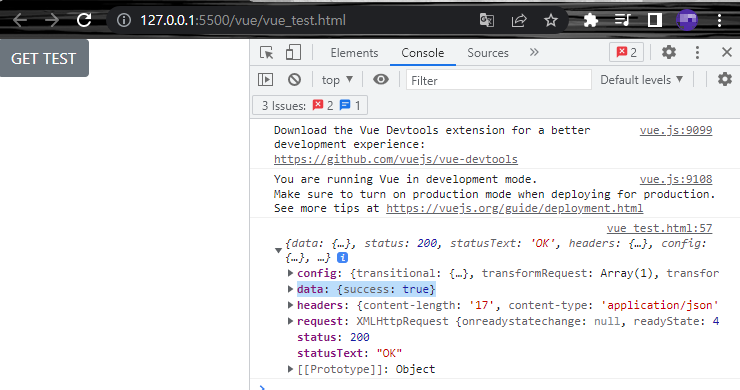The height and width of the screenshot is (390, 740).
Task: Expand the config property
Action: click(x=290, y=273)
